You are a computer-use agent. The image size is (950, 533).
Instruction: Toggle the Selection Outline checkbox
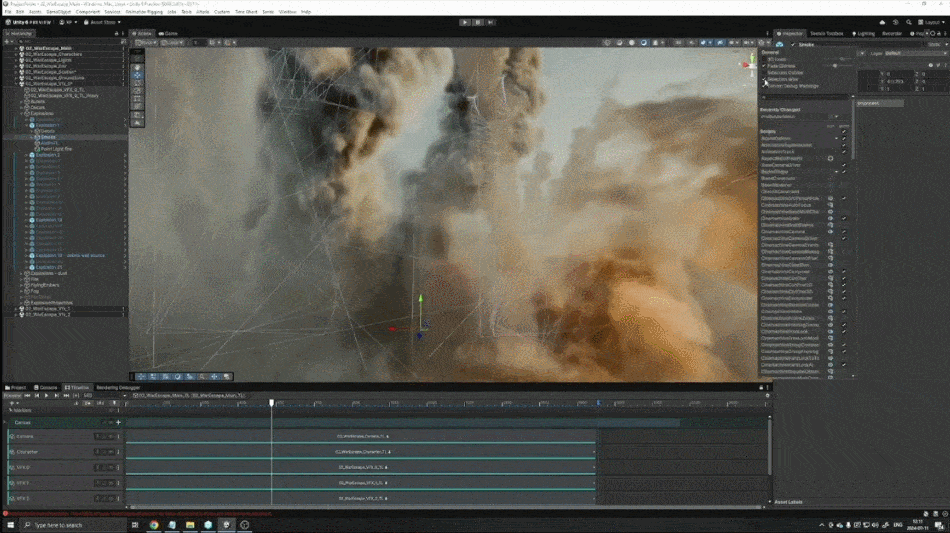(765, 73)
